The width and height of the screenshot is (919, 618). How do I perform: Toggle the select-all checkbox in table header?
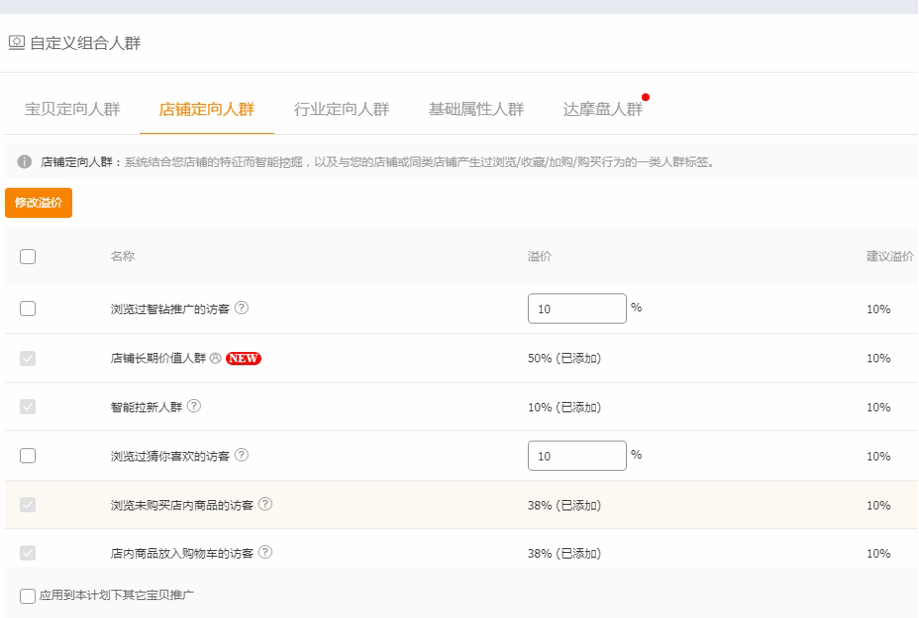coord(28,257)
